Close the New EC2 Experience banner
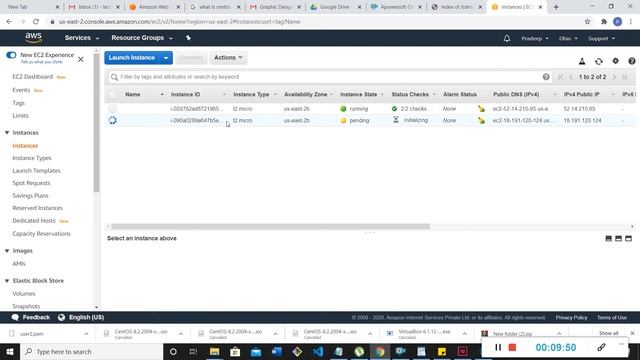 80,60
